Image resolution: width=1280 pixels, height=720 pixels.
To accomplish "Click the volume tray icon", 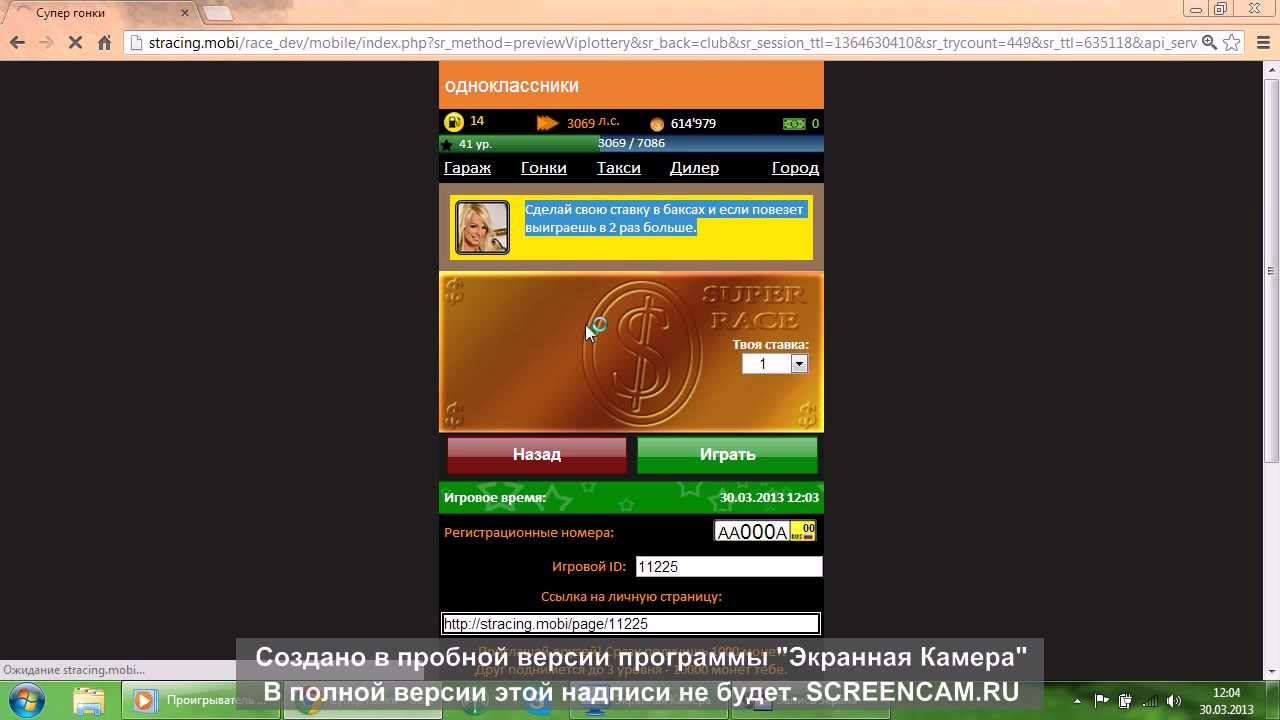I will (1173, 701).
